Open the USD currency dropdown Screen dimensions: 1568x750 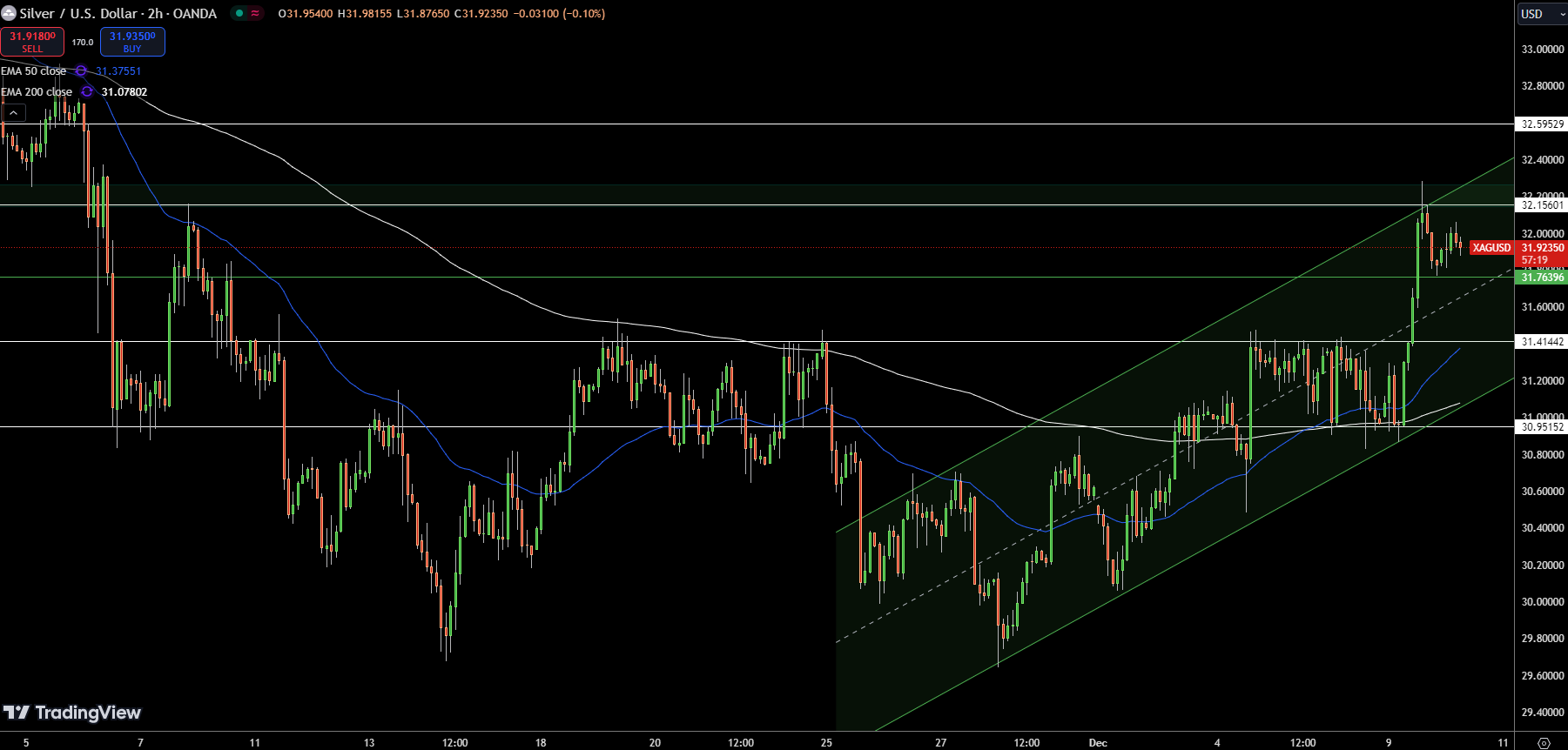coord(1542,14)
